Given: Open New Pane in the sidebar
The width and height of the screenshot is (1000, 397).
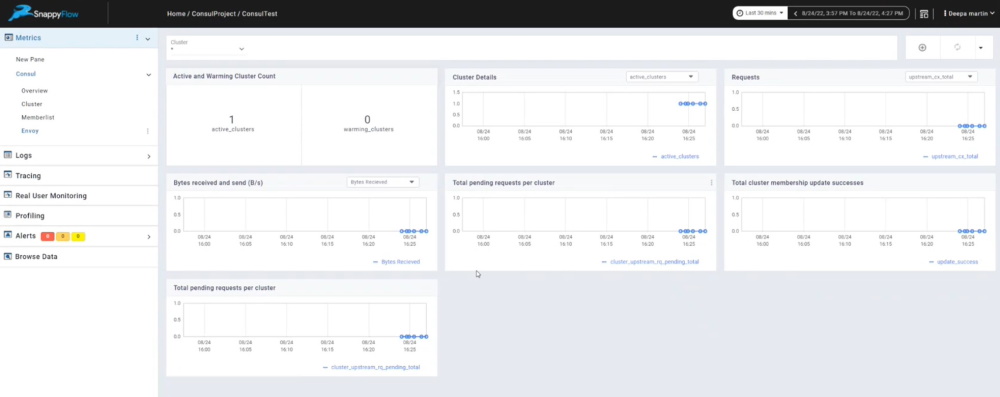Looking at the screenshot, I should click(30, 59).
